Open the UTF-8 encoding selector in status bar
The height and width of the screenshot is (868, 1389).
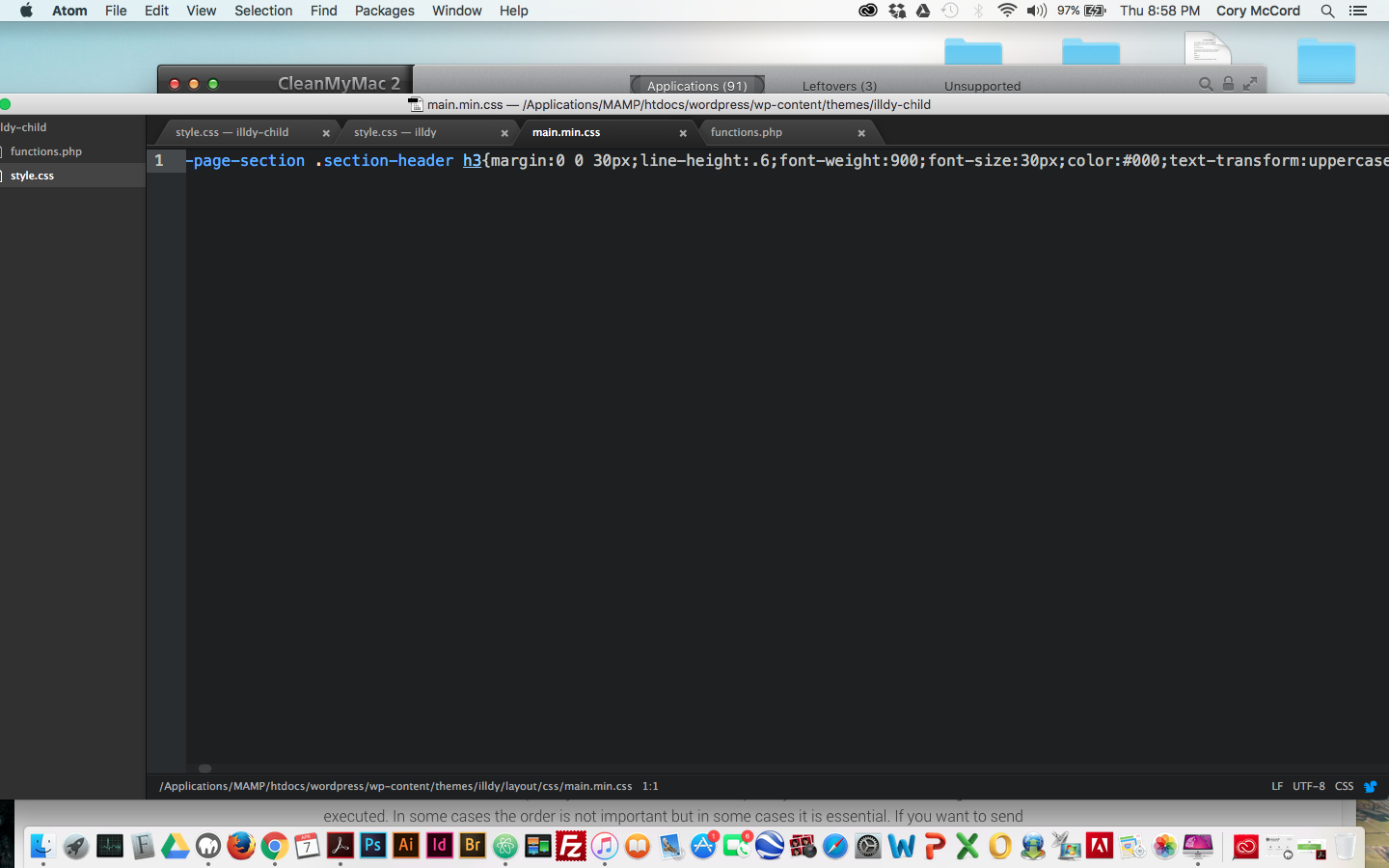(1309, 786)
